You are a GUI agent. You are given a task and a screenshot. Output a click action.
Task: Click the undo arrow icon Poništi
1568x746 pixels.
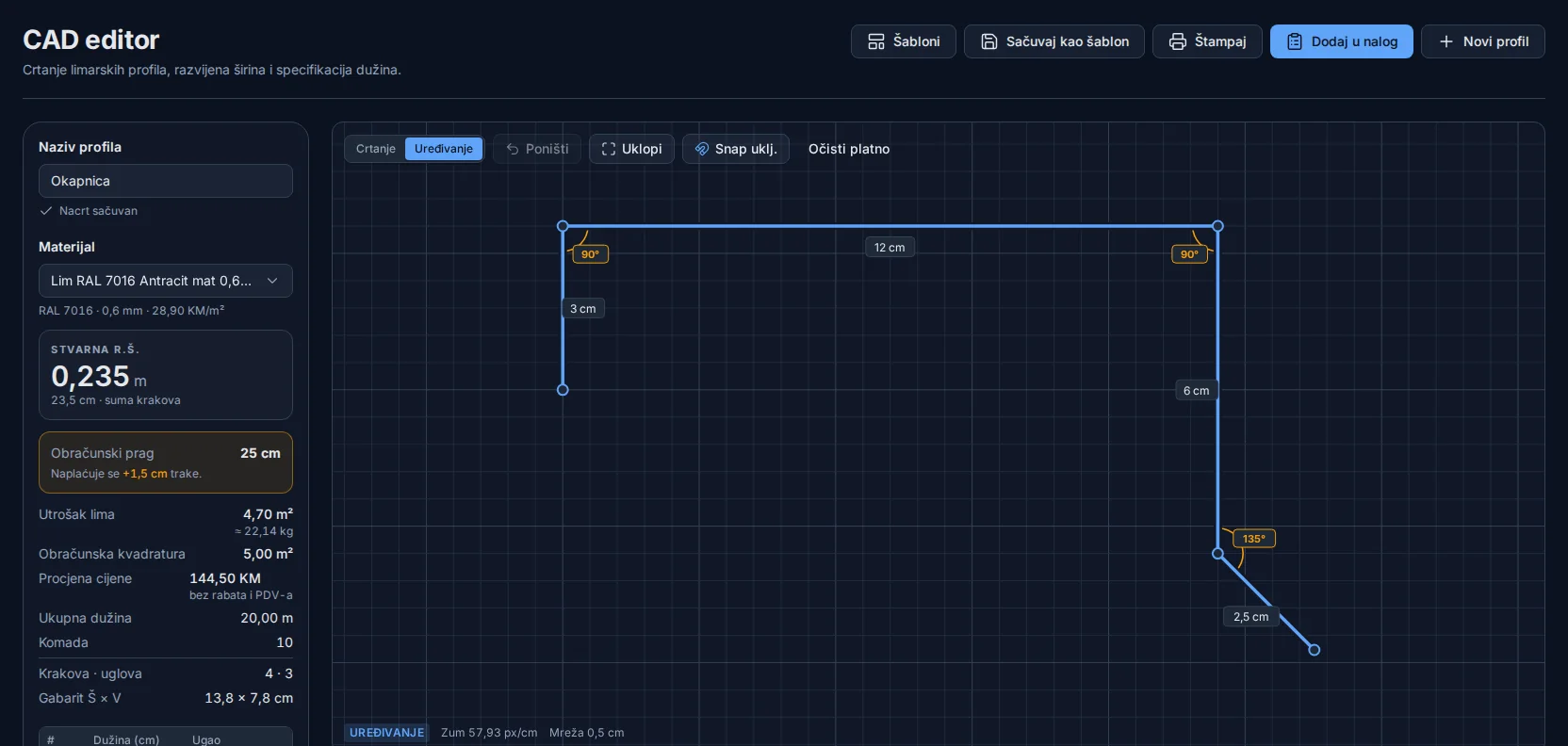(513, 149)
